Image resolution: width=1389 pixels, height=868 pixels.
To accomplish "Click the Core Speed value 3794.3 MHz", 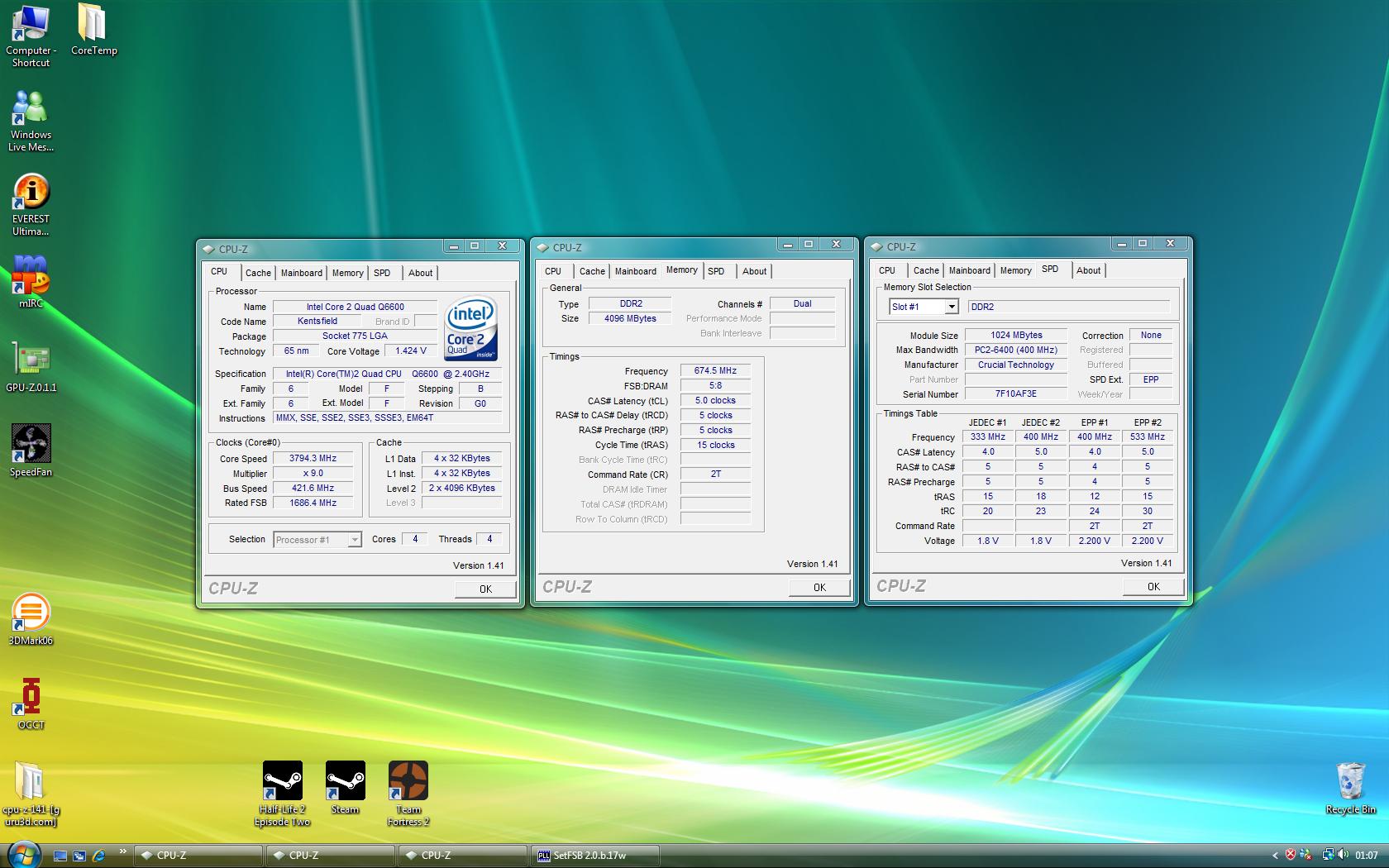I will tap(313, 458).
